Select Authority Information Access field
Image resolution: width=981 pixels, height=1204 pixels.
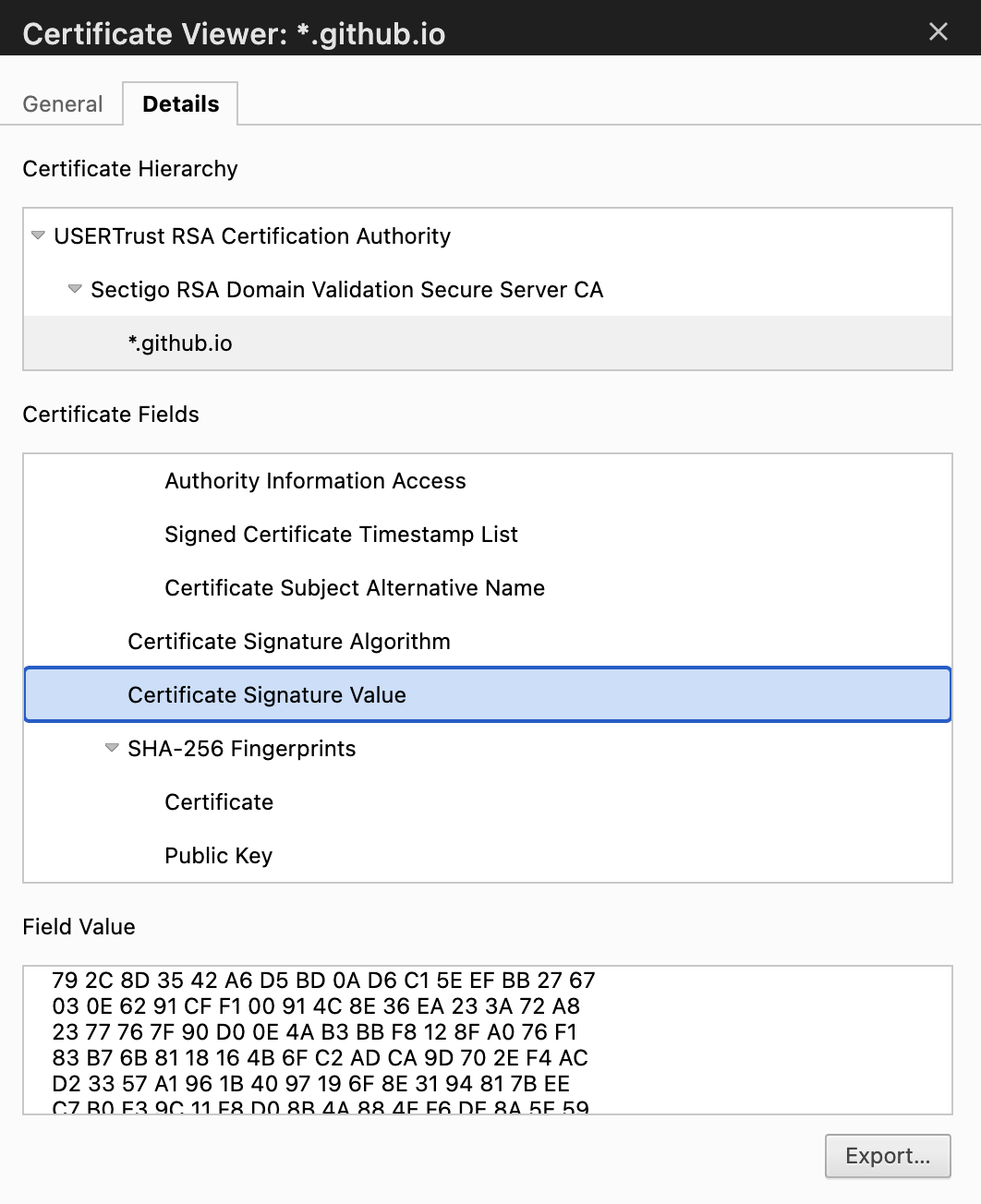pos(488,481)
